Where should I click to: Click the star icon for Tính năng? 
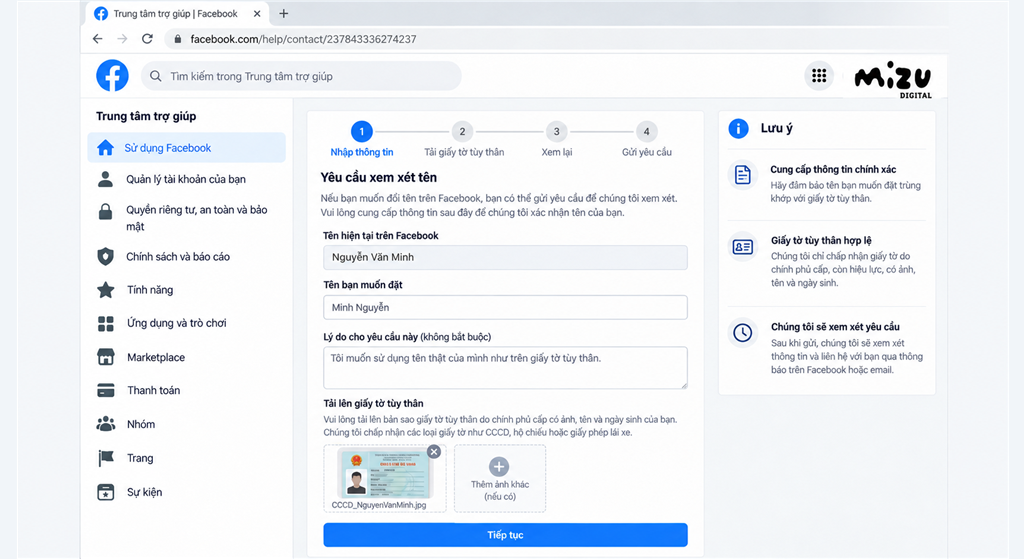coord(105,289)
